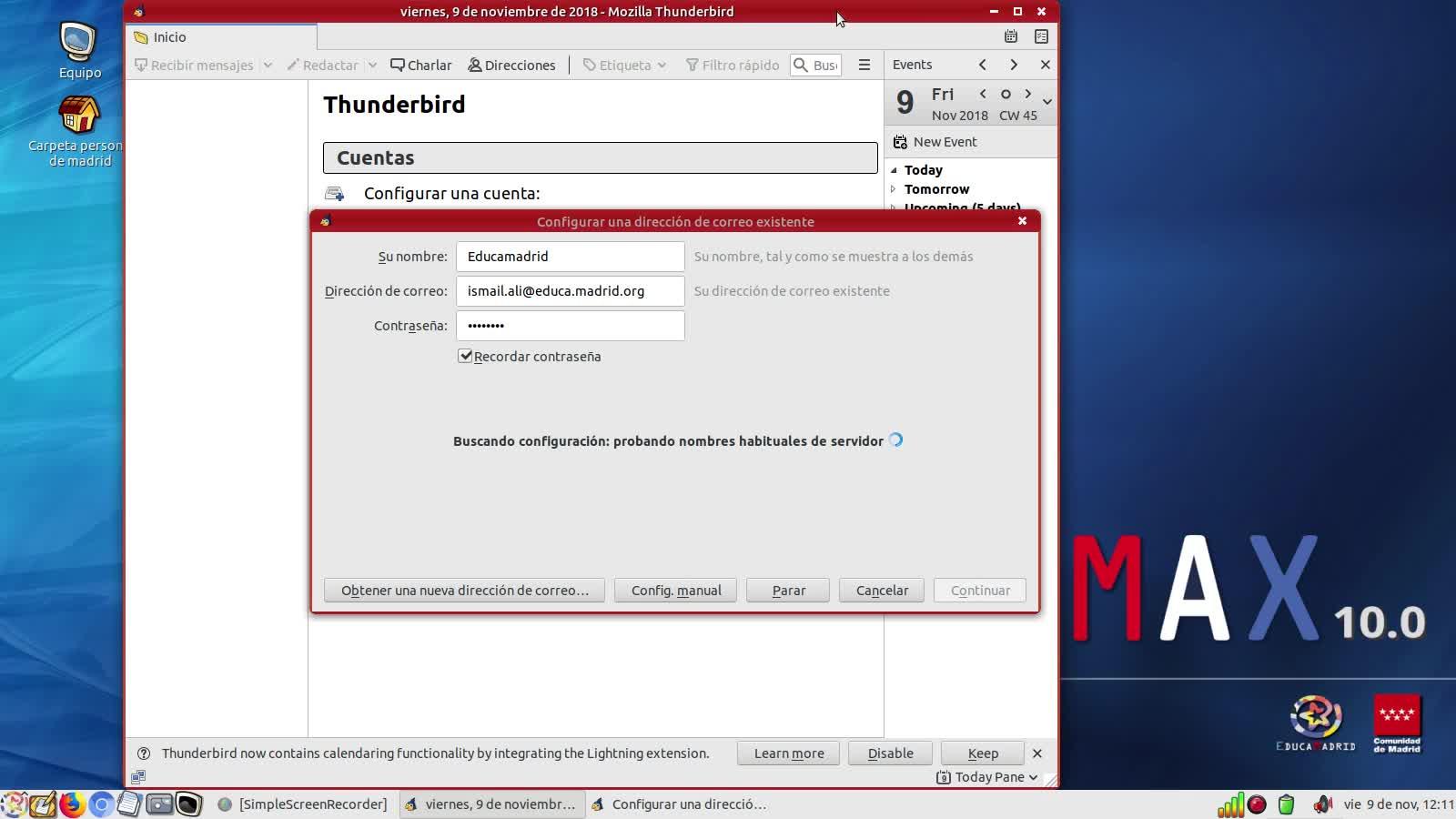Open the Equipo desktop icon
The image size is (1456, 819).
coord(79,51)
